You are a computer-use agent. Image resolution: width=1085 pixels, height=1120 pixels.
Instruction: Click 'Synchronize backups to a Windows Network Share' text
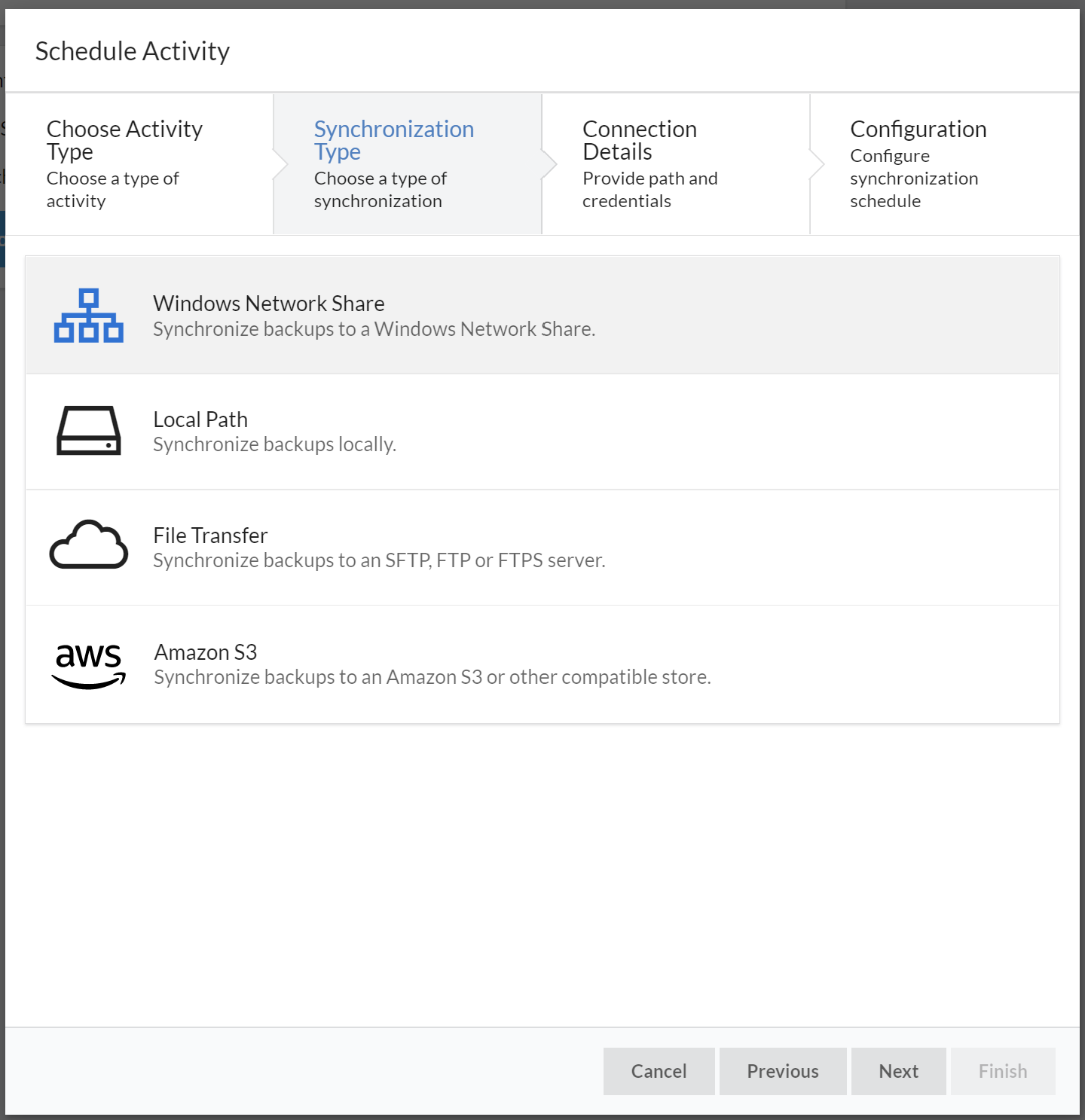pos(374,329)
